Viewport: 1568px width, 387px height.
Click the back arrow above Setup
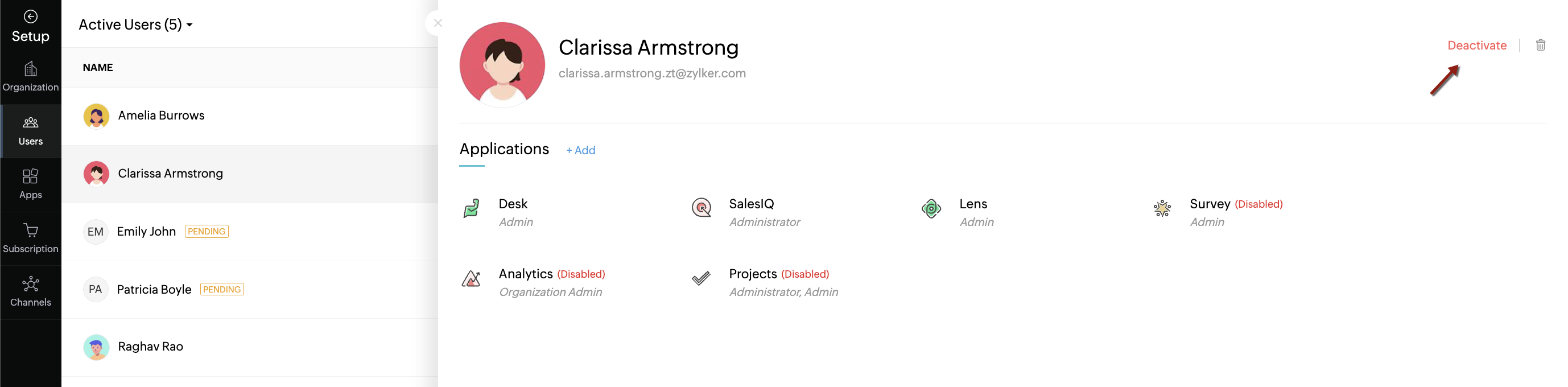pyautogui.click(x=30, y=17)
